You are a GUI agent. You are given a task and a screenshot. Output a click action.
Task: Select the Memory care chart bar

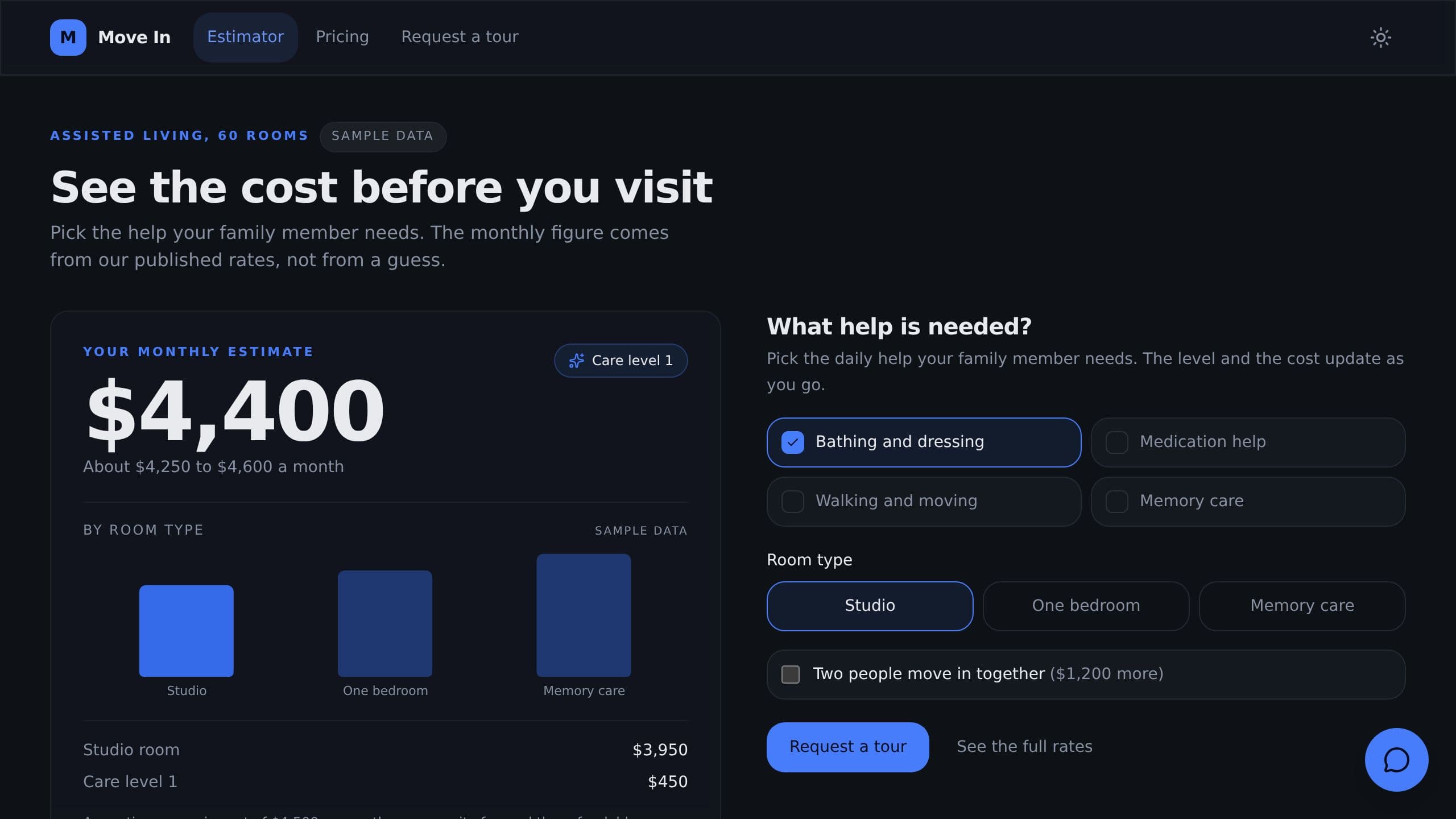(x=584, y=615)
